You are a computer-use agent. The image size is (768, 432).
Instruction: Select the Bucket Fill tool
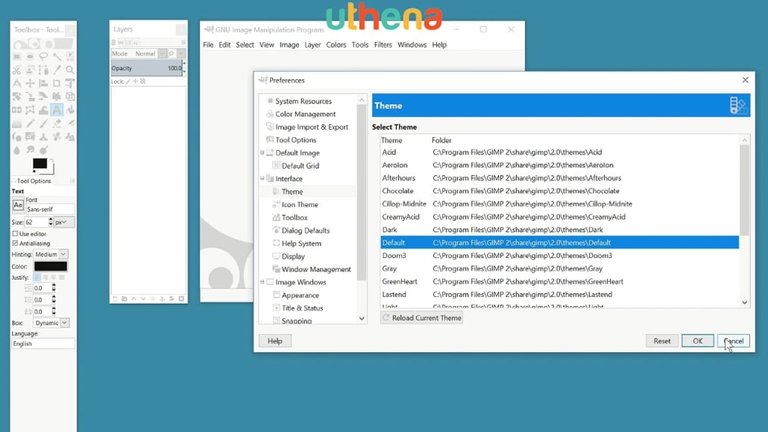click(70, 110)
